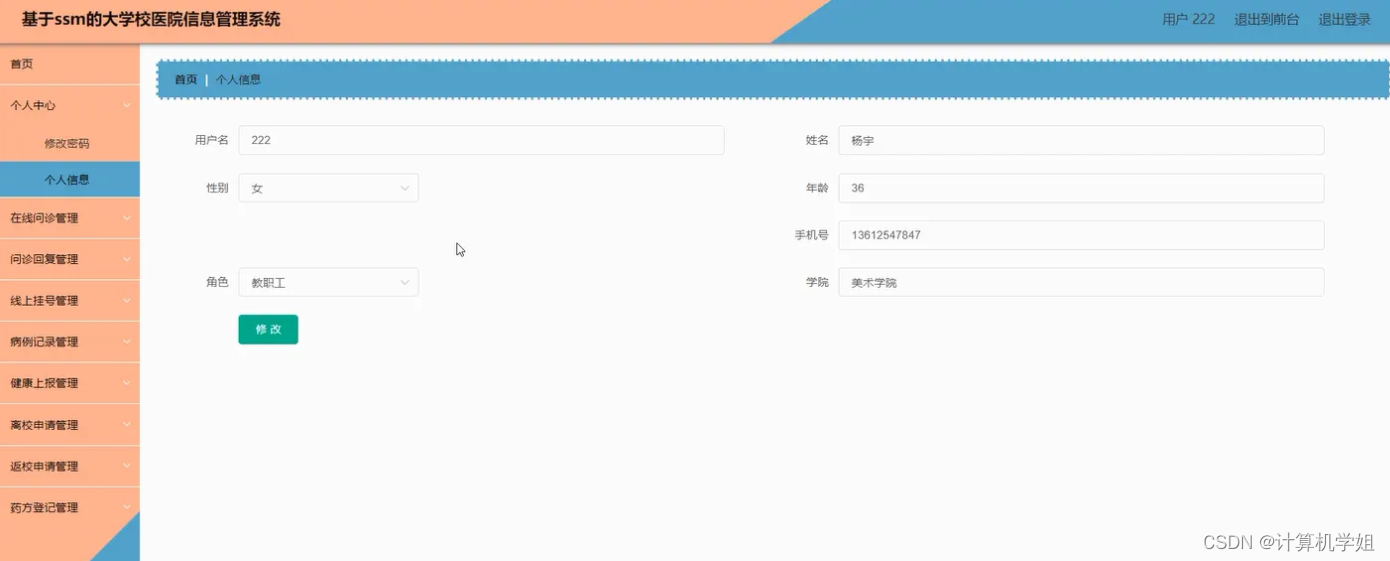Click 退出到前台 in the header
1390x561 pixels.
pos(1267,19)
